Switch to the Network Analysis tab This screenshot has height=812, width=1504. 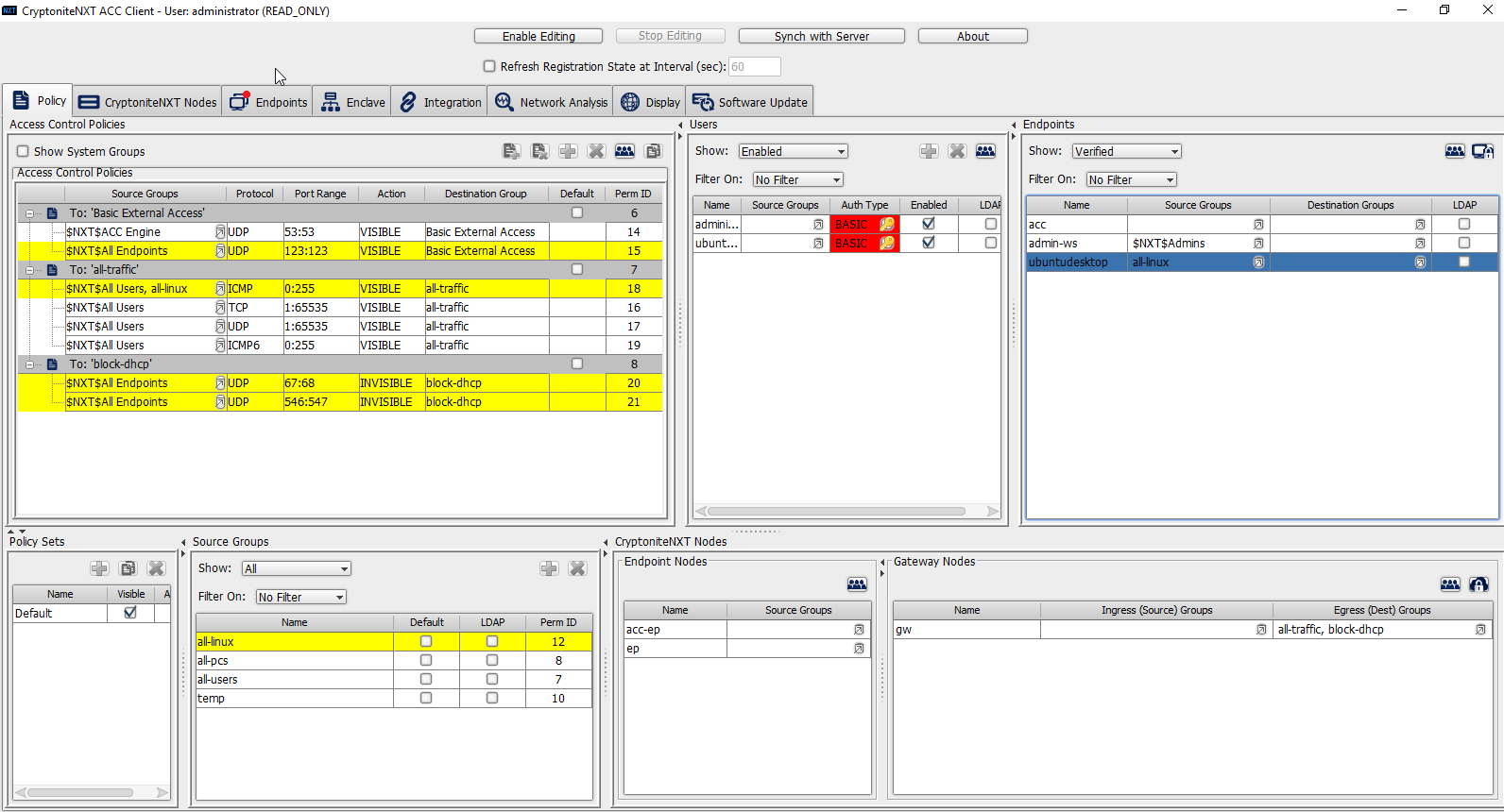pos(551,102)
